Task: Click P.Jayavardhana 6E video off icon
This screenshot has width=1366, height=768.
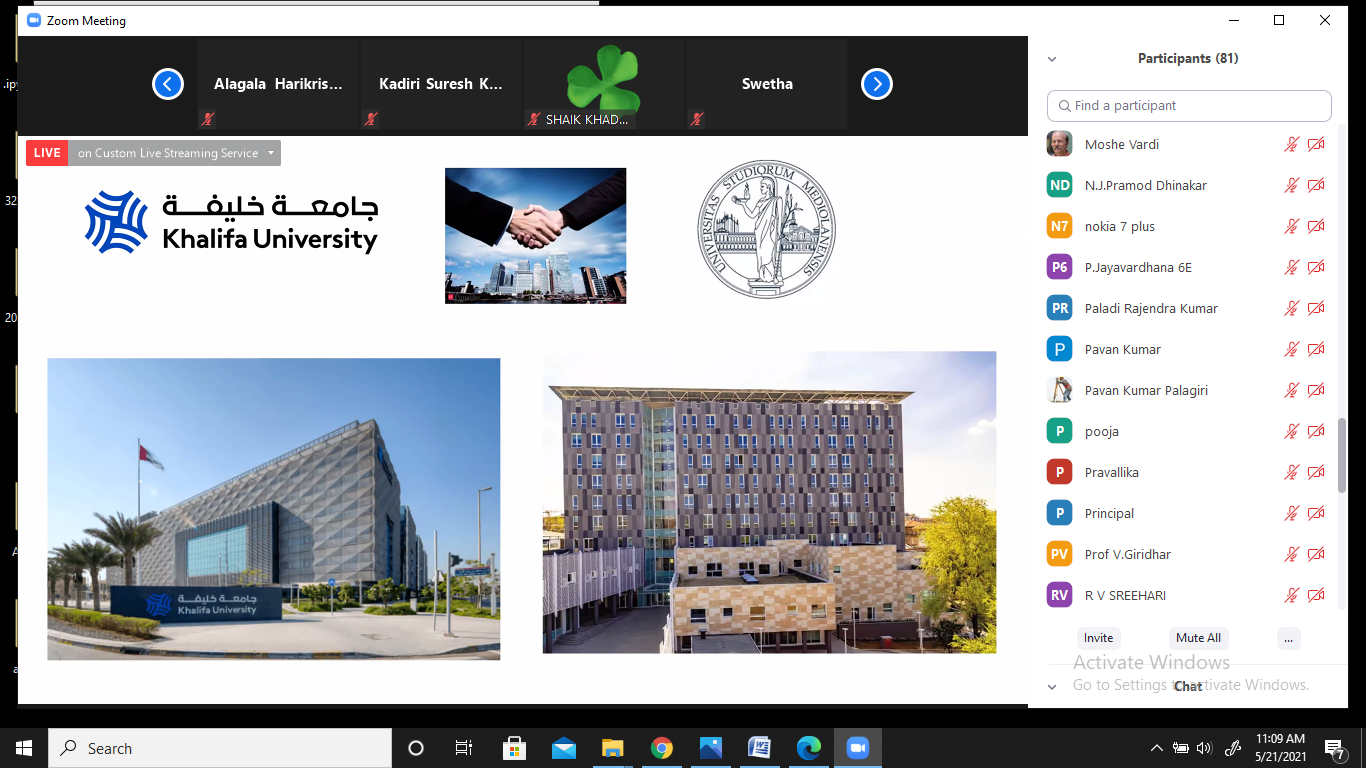Action: (x=1316, y=268)
